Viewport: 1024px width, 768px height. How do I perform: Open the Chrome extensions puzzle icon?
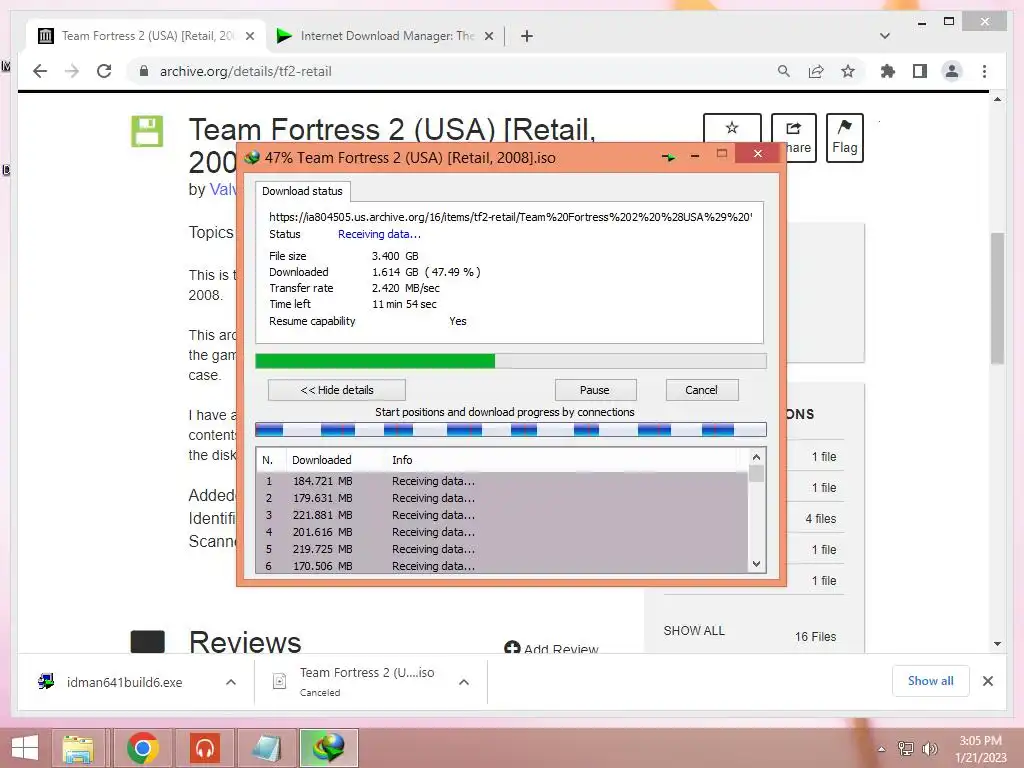(x=888, y=71)
